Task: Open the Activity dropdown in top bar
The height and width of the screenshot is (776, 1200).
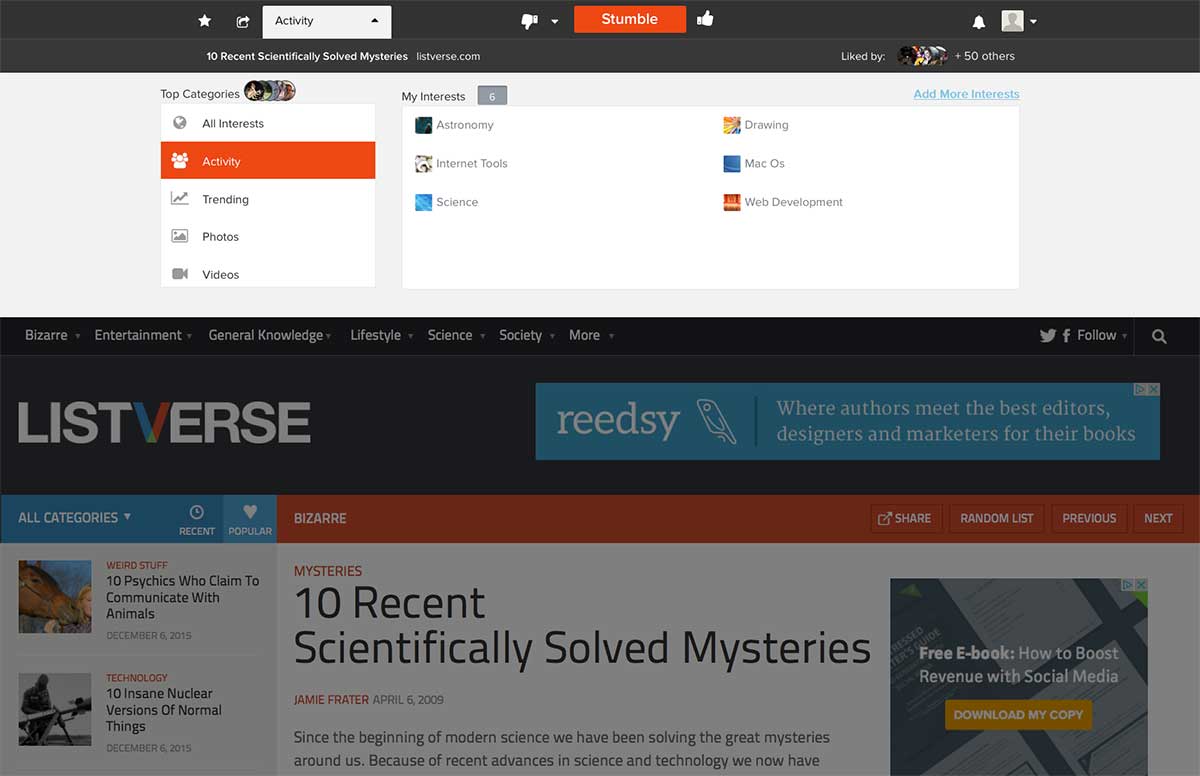Action: coord(327,21)
